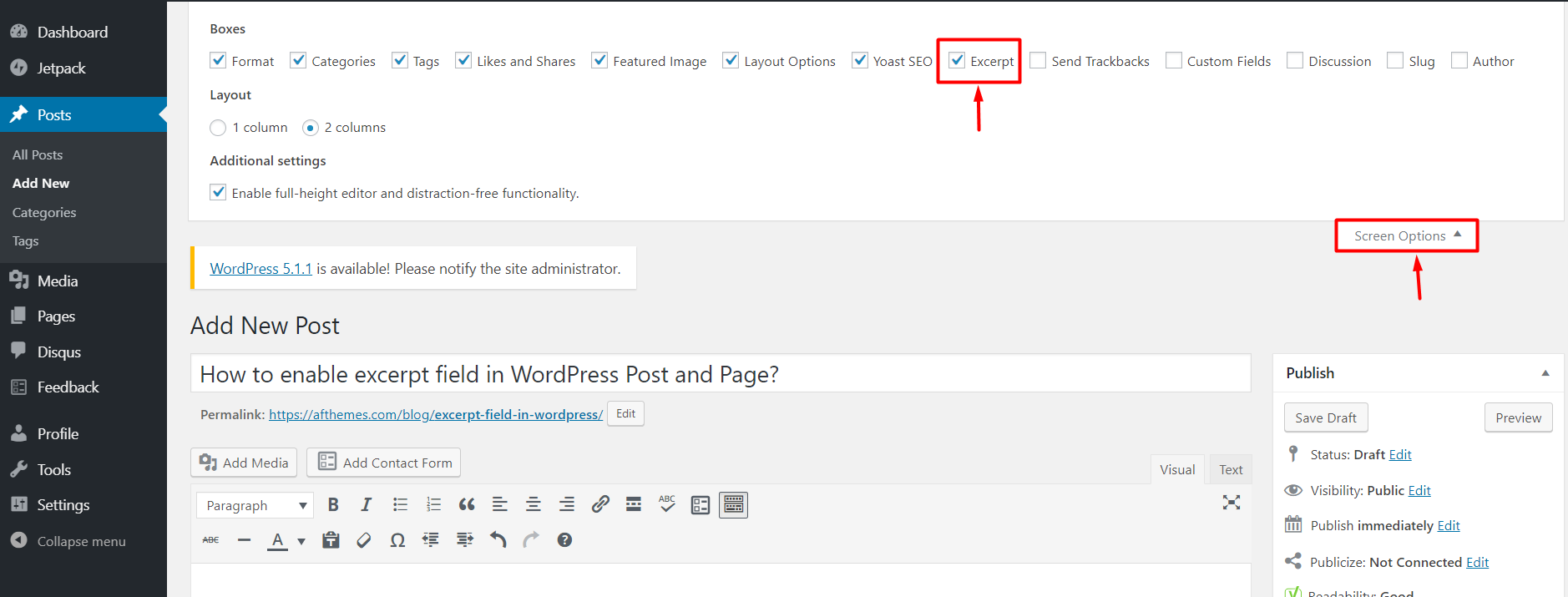Increase the paragraph indent

coord(465,540)
